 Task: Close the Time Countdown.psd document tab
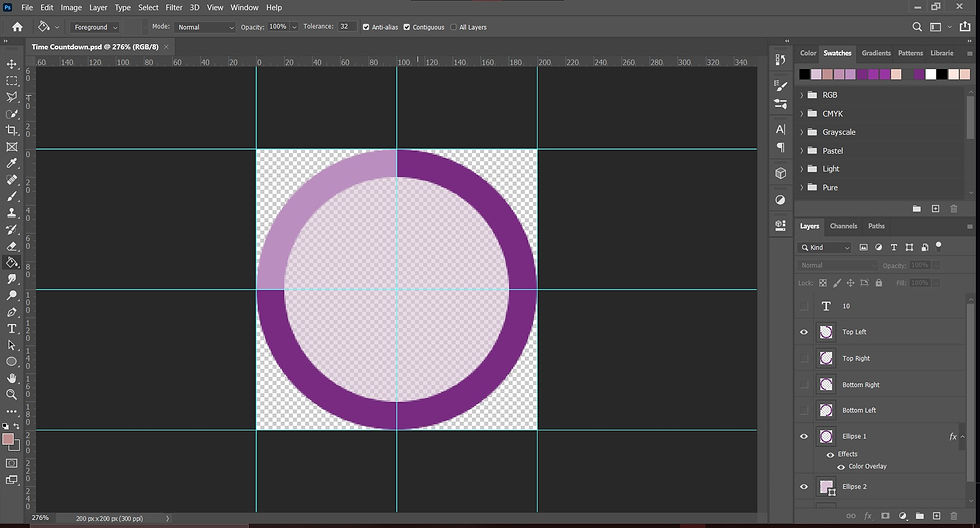(166, 47)
